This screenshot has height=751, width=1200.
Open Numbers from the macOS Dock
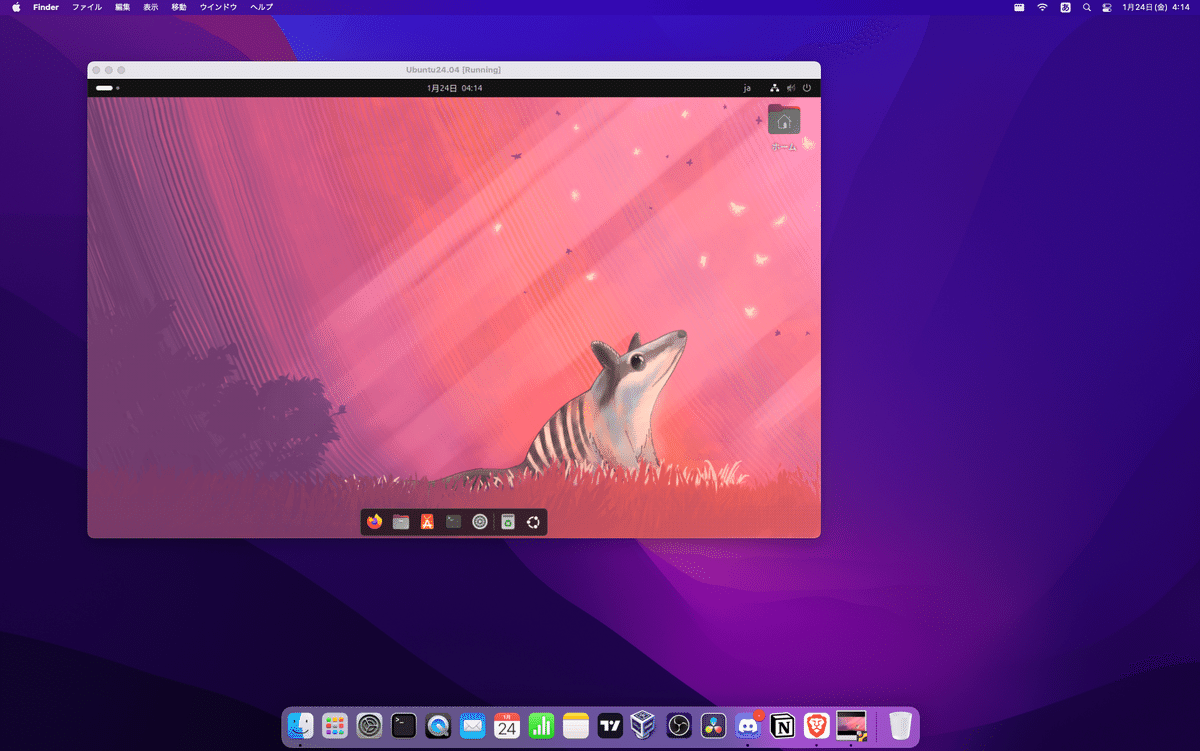[x=541, y=725]
